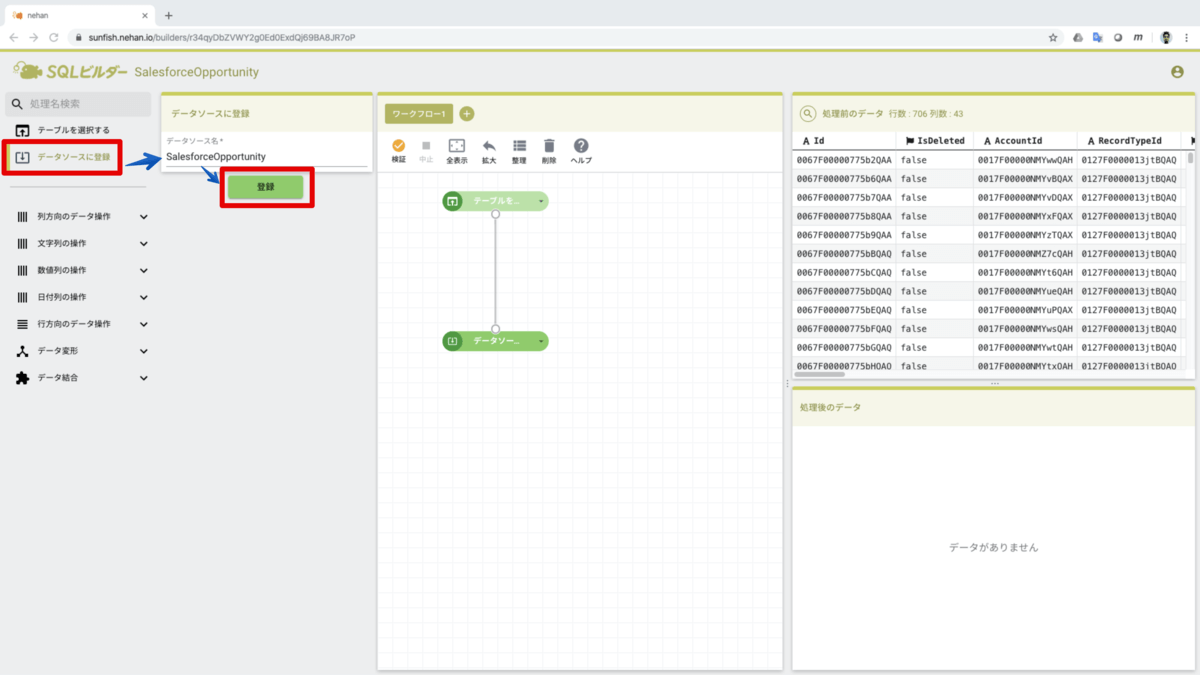Select the テーブルを… workflow node
Image resolution: width=1200 pixels, height=675 pixels.
tap(495, 202)
